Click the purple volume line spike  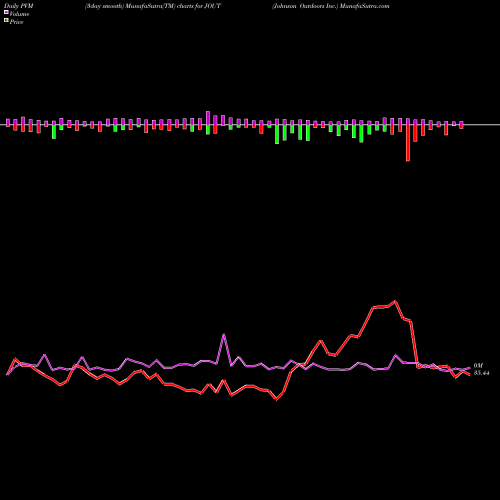click(x=224, y=334)
